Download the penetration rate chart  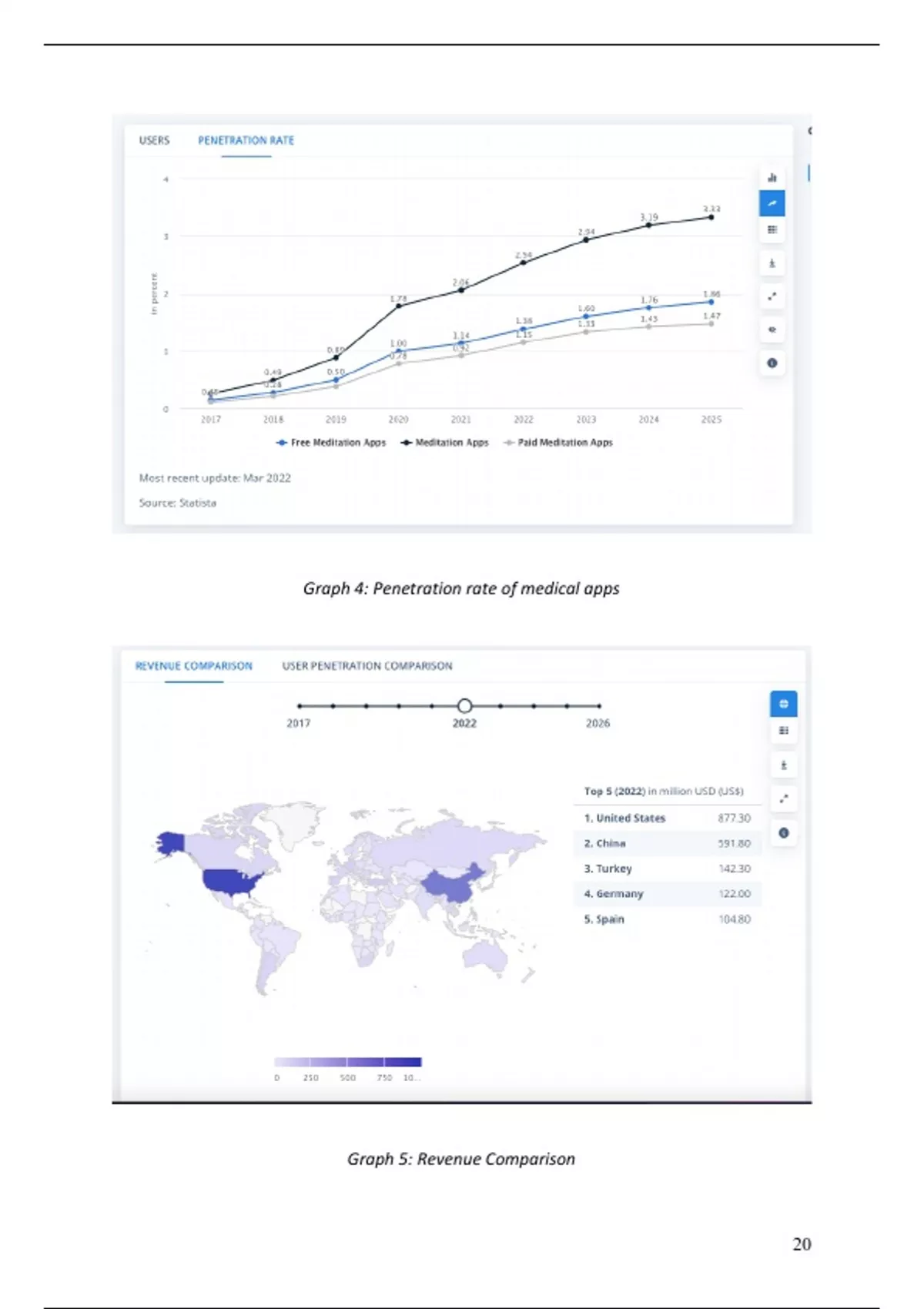772,263
